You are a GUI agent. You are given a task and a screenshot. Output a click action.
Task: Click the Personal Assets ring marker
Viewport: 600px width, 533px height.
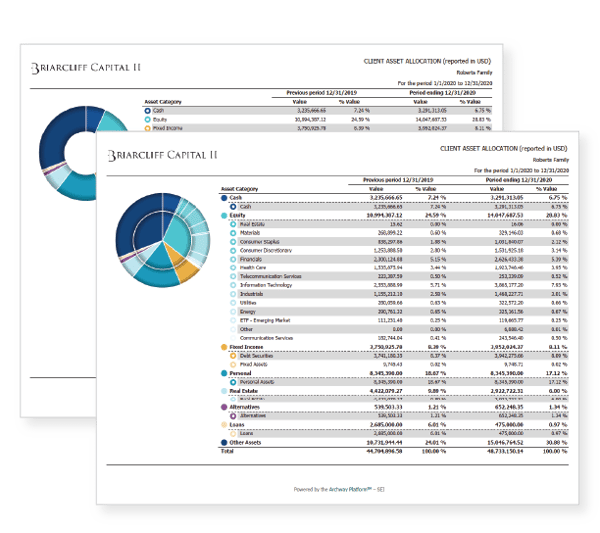point(233,382)
